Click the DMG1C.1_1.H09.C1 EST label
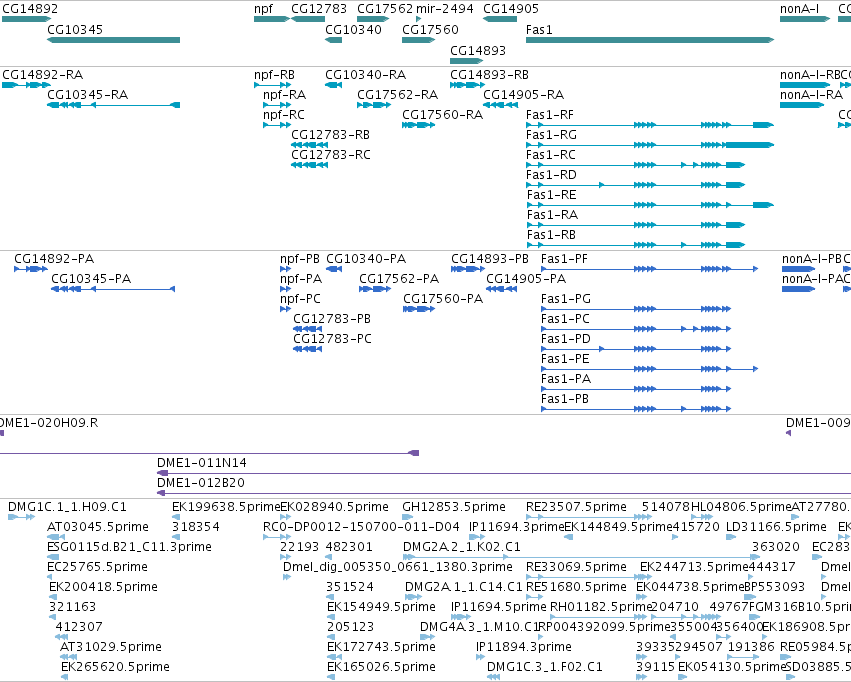 (x=67, y=507)
